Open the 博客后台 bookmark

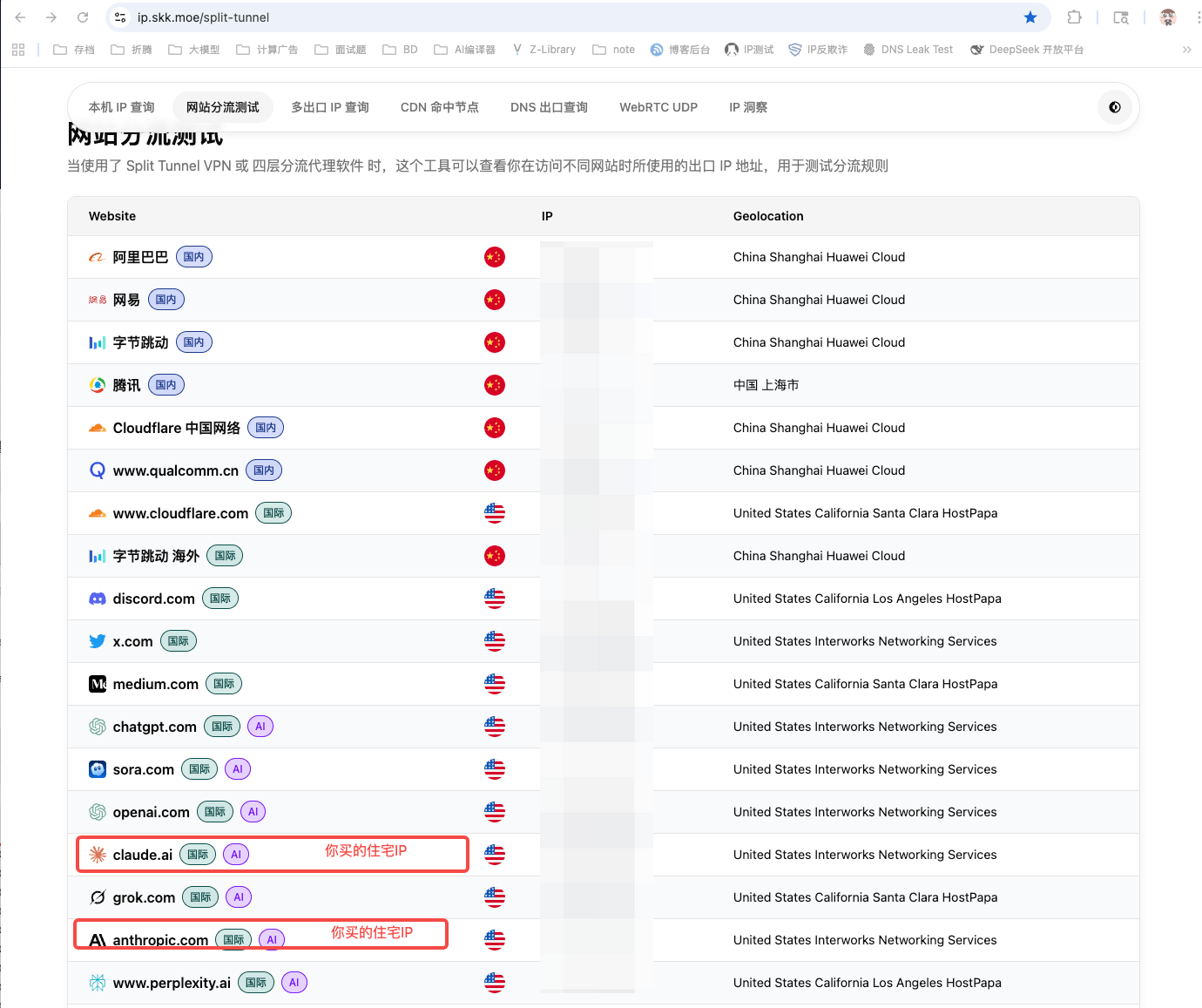tap(680, 50)
